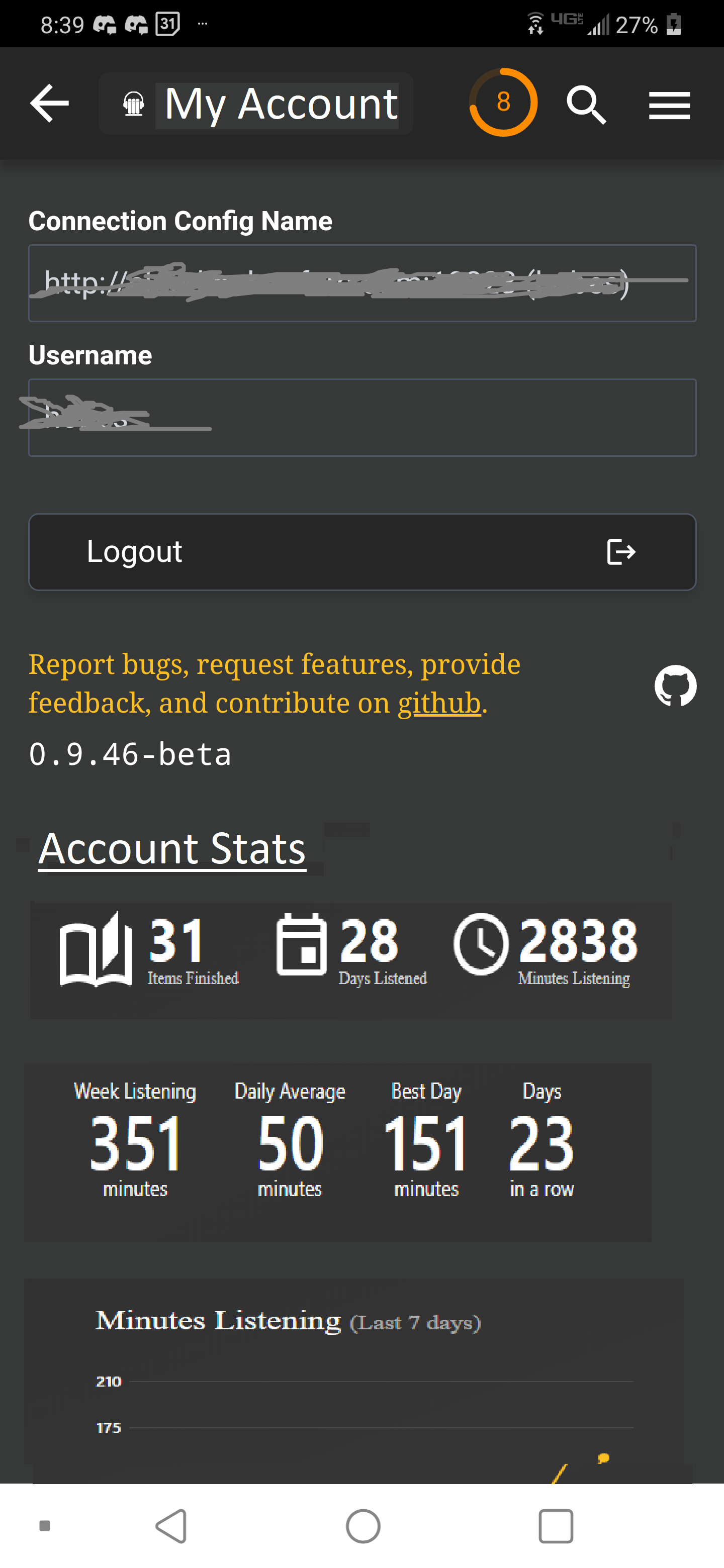
Task: Tap the clock Minutes Listening icon
Action: (481, 944)
